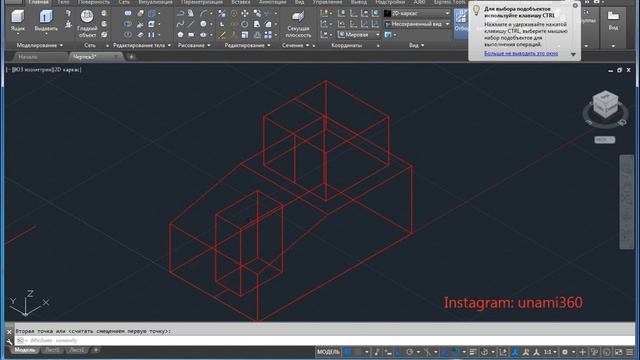Click the array tool in Редактирование panel

point(268,35)
